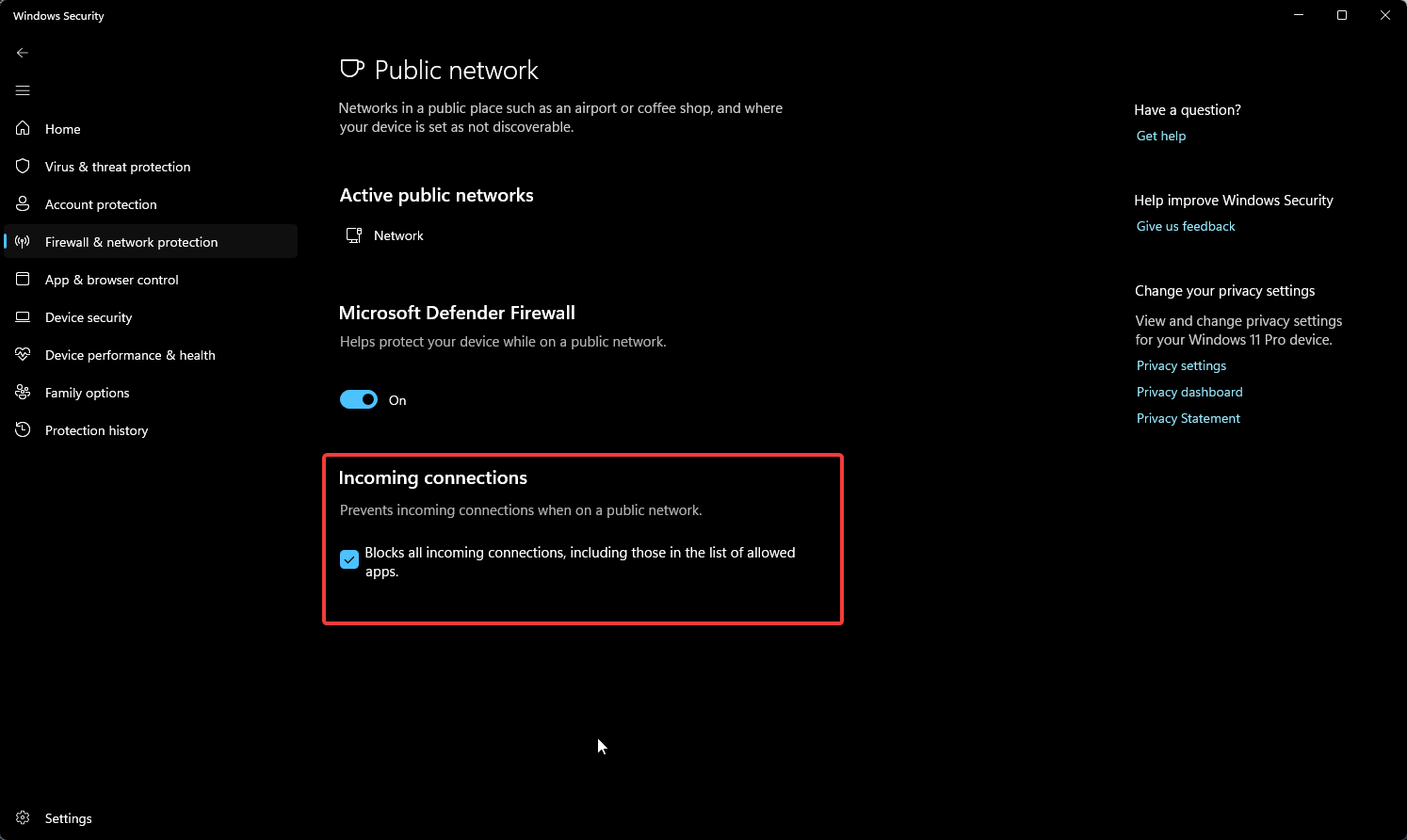Viewport: 1407px width, 840px height.
Task: Click the Microsoft Defender Firewall heading
Action: 457,313
